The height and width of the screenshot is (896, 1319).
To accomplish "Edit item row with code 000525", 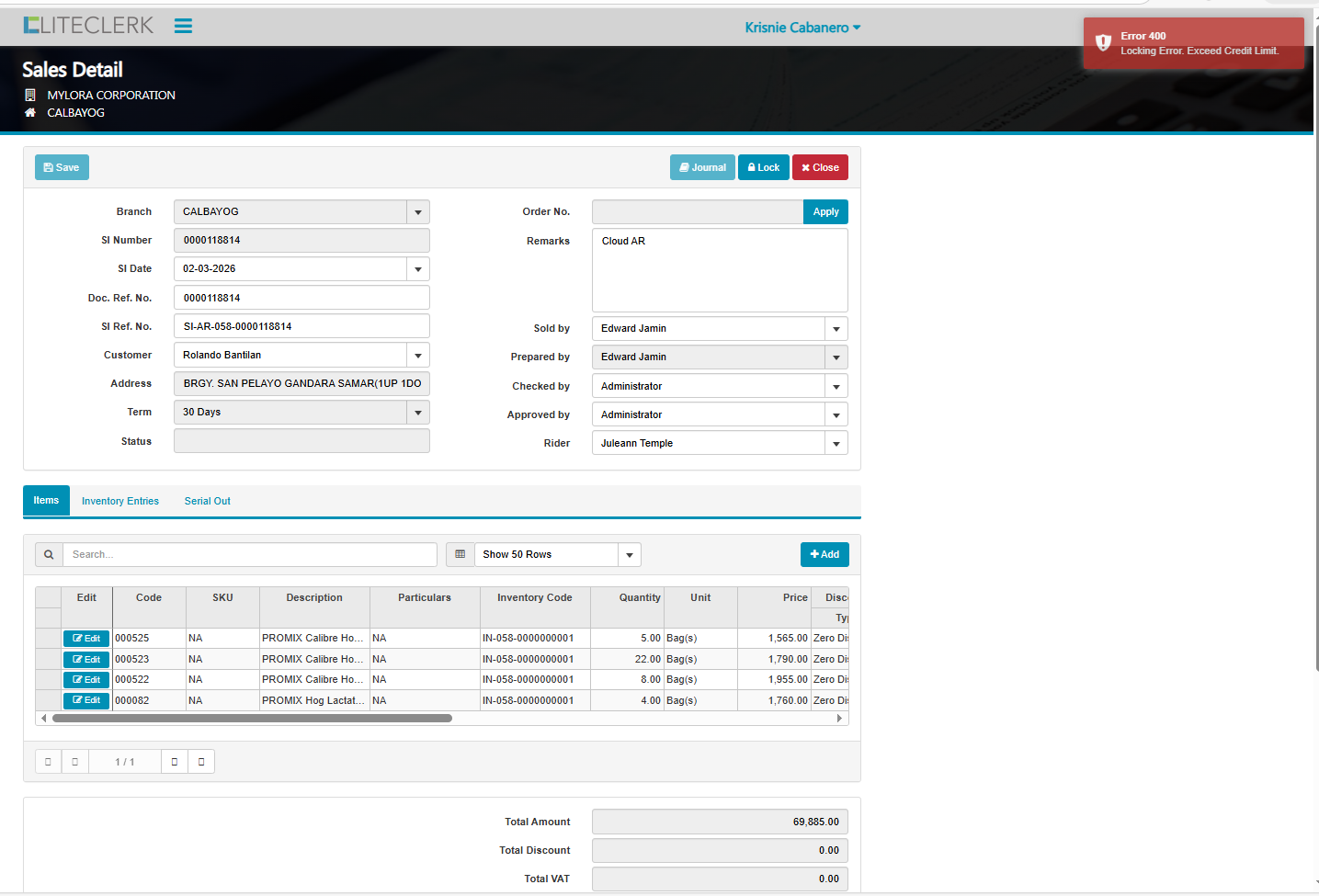I will (x=86, y=639).
